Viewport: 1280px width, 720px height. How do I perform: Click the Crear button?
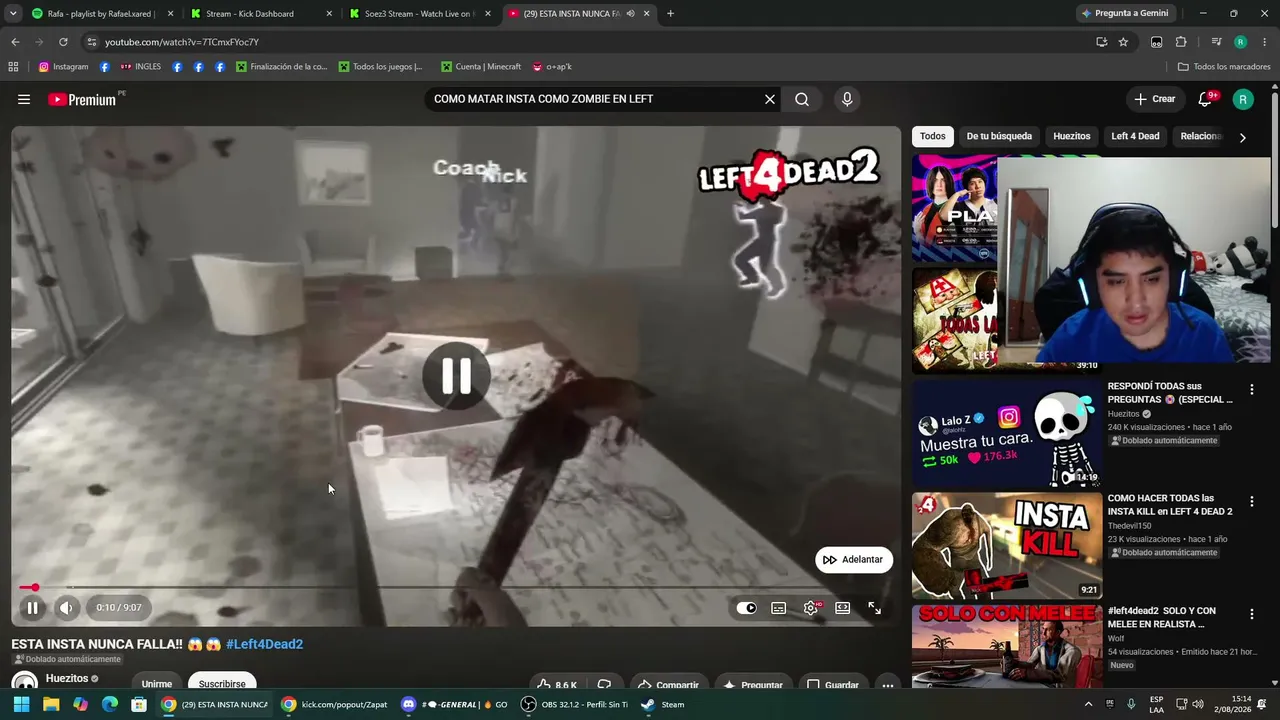1155,99
